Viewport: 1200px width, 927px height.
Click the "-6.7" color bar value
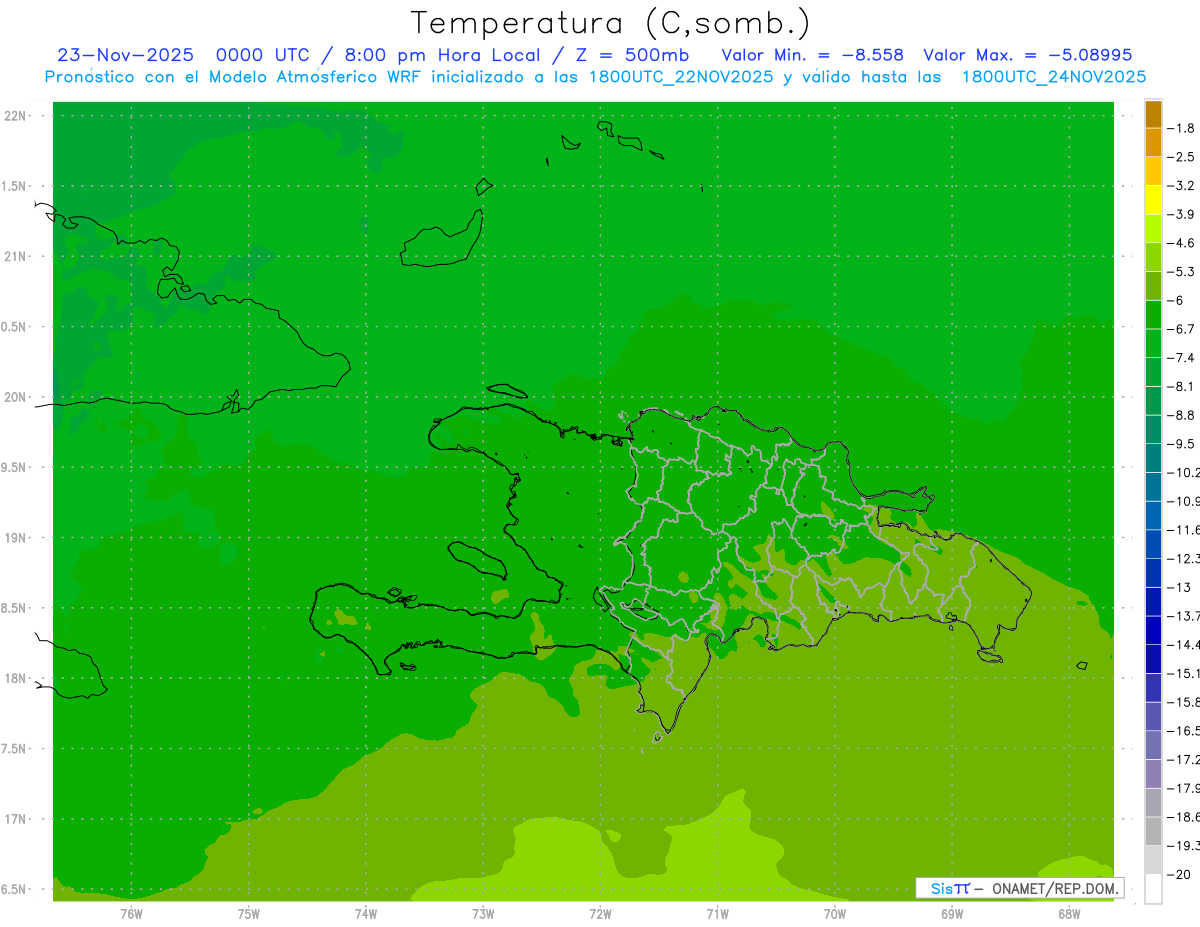pos(1182,329)
